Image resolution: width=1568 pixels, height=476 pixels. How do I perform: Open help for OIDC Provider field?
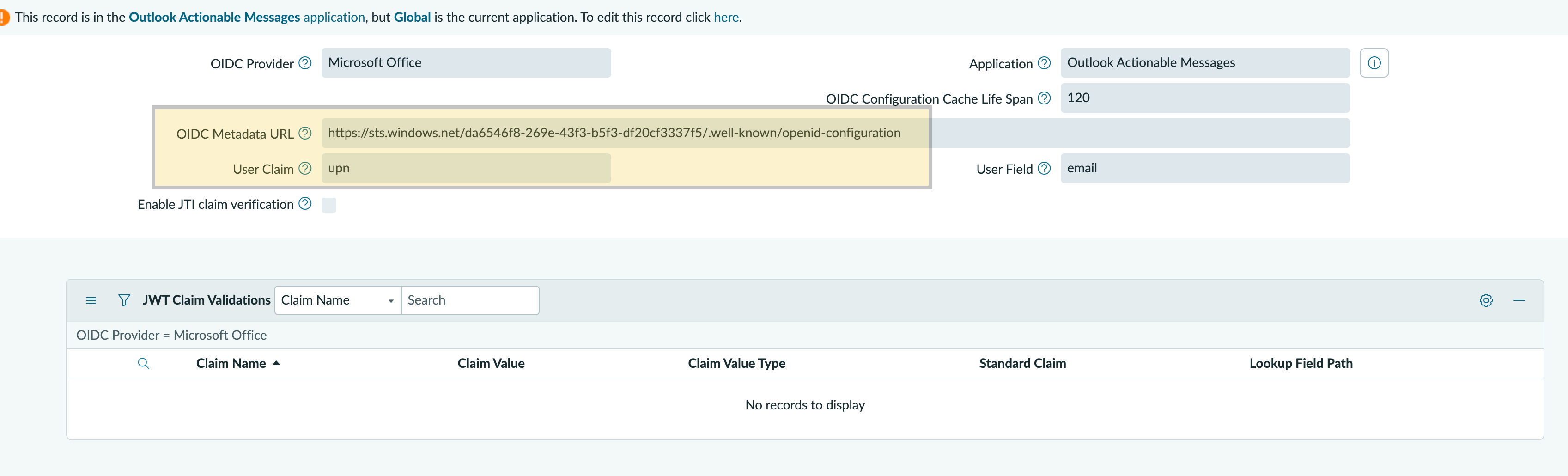coord(305,63)
